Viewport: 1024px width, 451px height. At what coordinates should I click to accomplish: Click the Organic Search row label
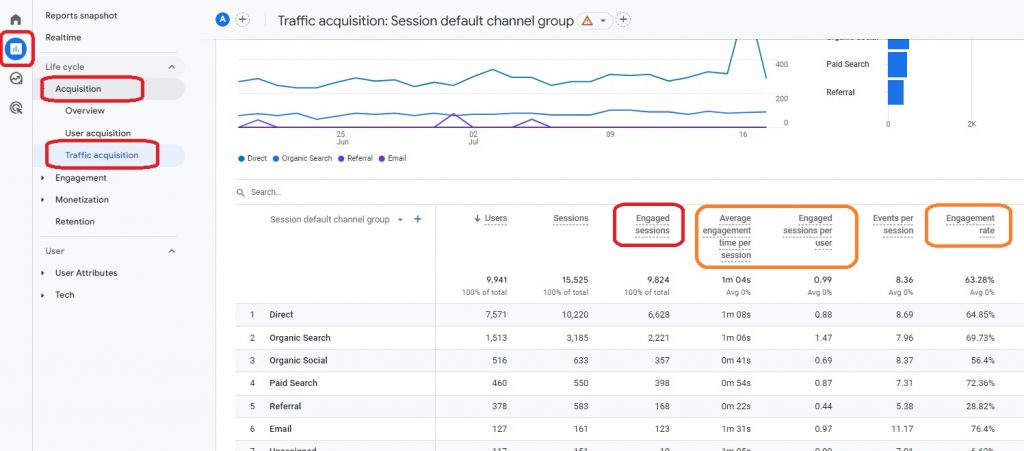point(300,338)
